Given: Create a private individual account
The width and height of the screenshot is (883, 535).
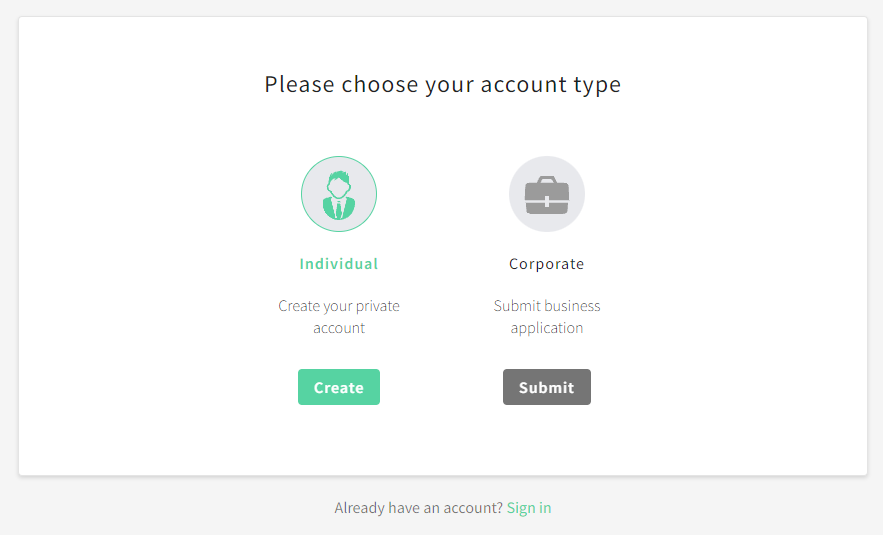Looking at the screenshot, I should click(339, 387).
